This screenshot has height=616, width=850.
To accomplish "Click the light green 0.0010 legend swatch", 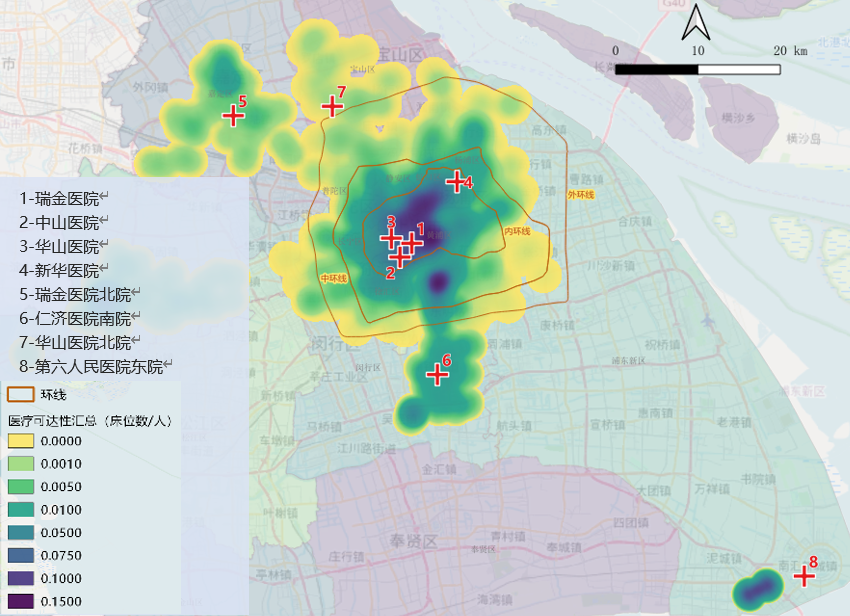I will pyautogui.click(x=21, y=464).
